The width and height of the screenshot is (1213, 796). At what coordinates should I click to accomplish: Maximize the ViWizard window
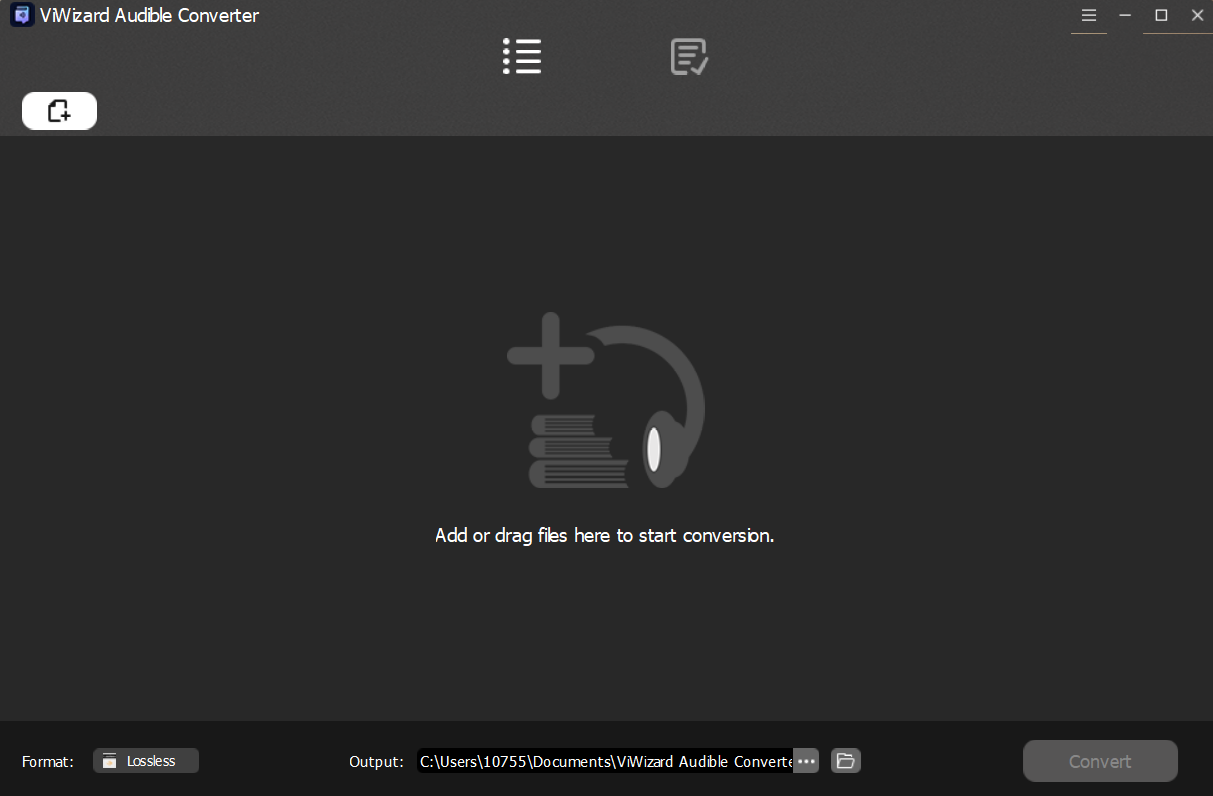1161,16
